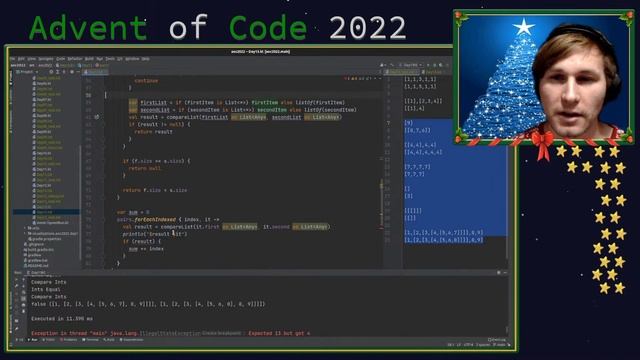Click the select opened file target icon
This screenshot has width=640, height=360.
(52, 72)
